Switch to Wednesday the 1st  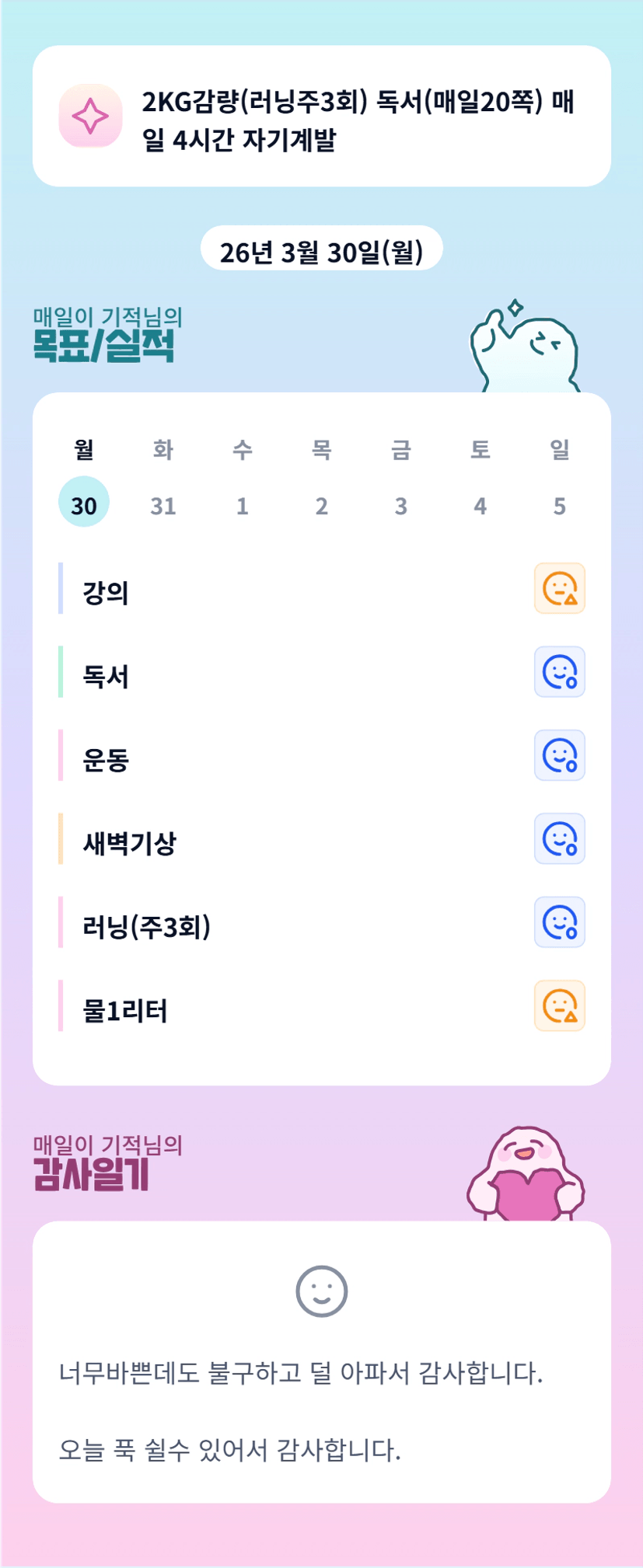point(243,506)
